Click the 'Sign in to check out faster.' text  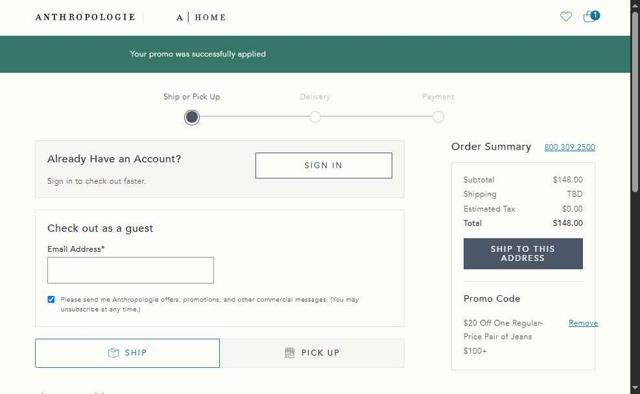(x=96, y=181)
